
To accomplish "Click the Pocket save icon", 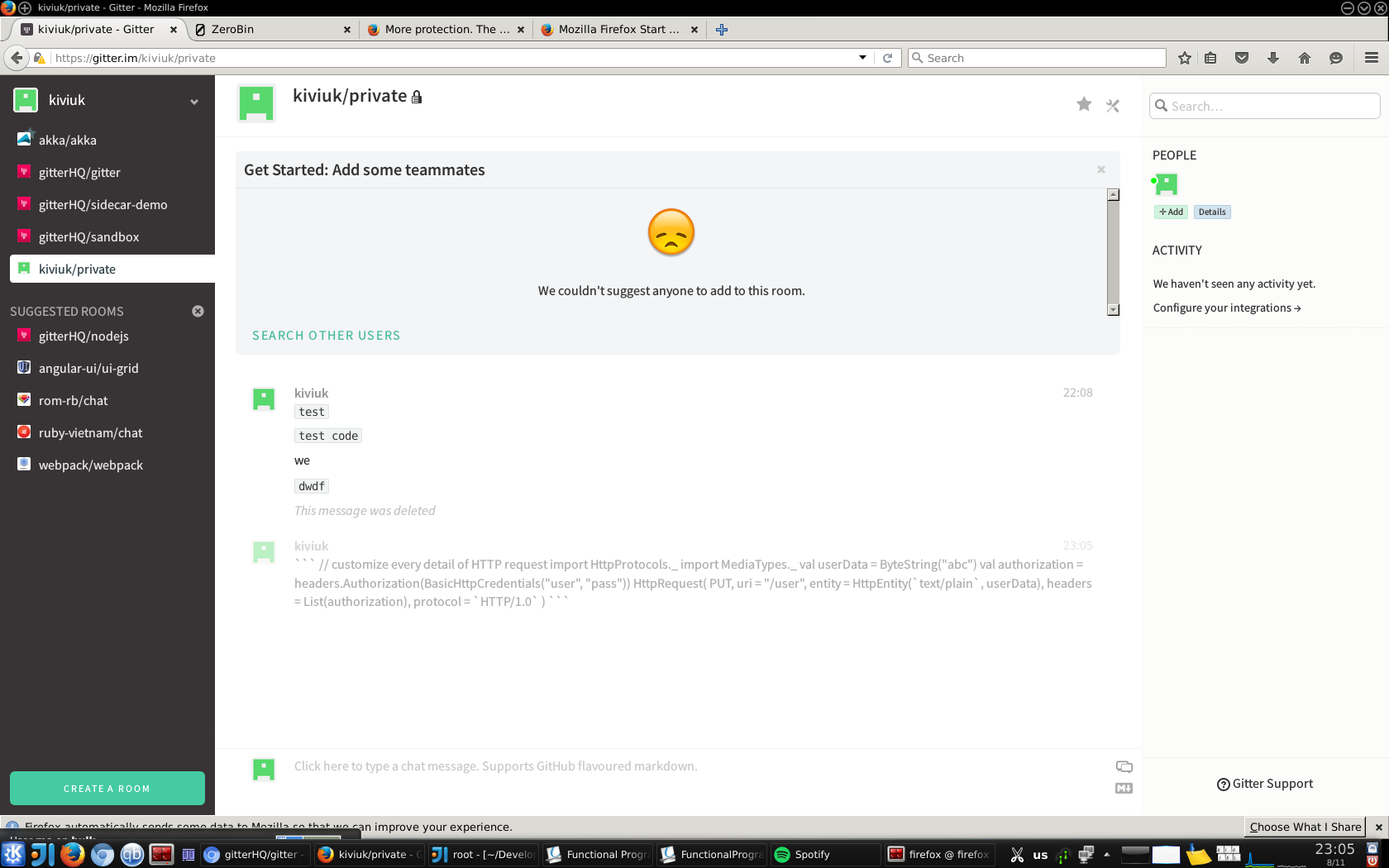I will [1242, 58].
